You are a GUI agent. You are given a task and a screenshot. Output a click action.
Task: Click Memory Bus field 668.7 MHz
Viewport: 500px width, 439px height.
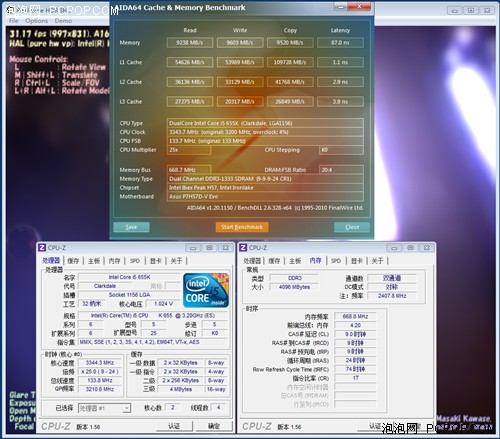tap(189, 170)
